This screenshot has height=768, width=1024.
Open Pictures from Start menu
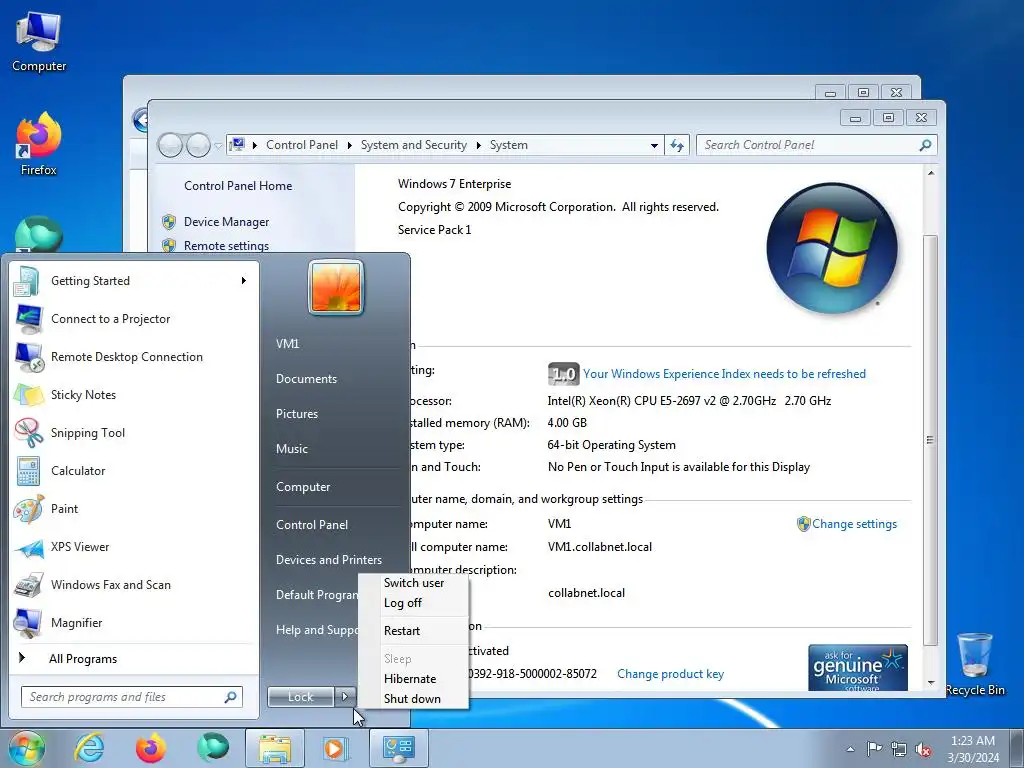(x=297, y=414)
